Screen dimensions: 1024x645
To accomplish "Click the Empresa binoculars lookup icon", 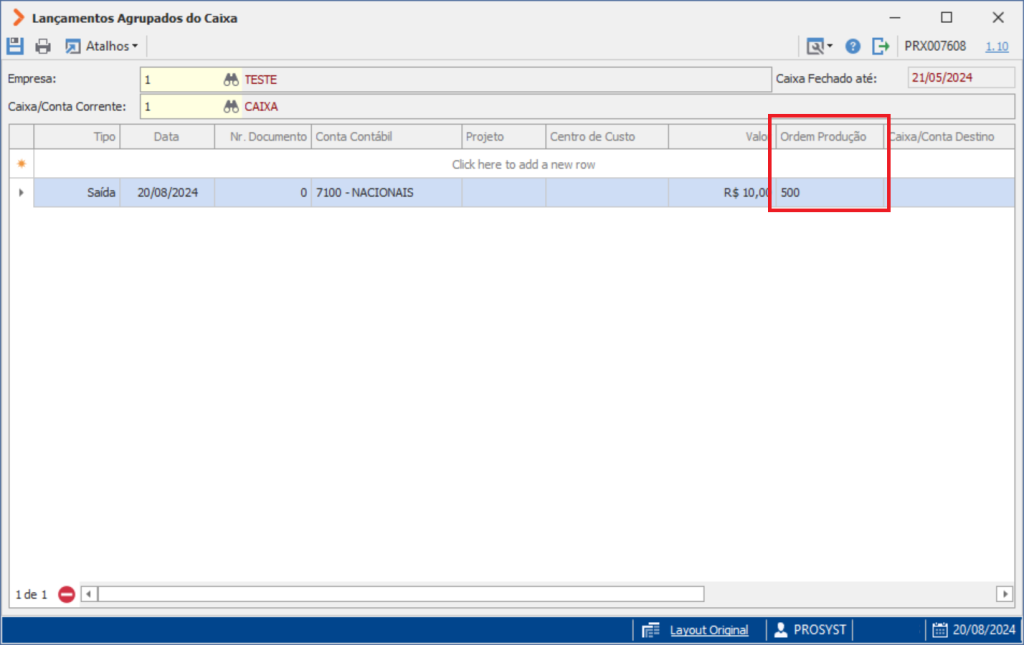I will coord(231,80).
